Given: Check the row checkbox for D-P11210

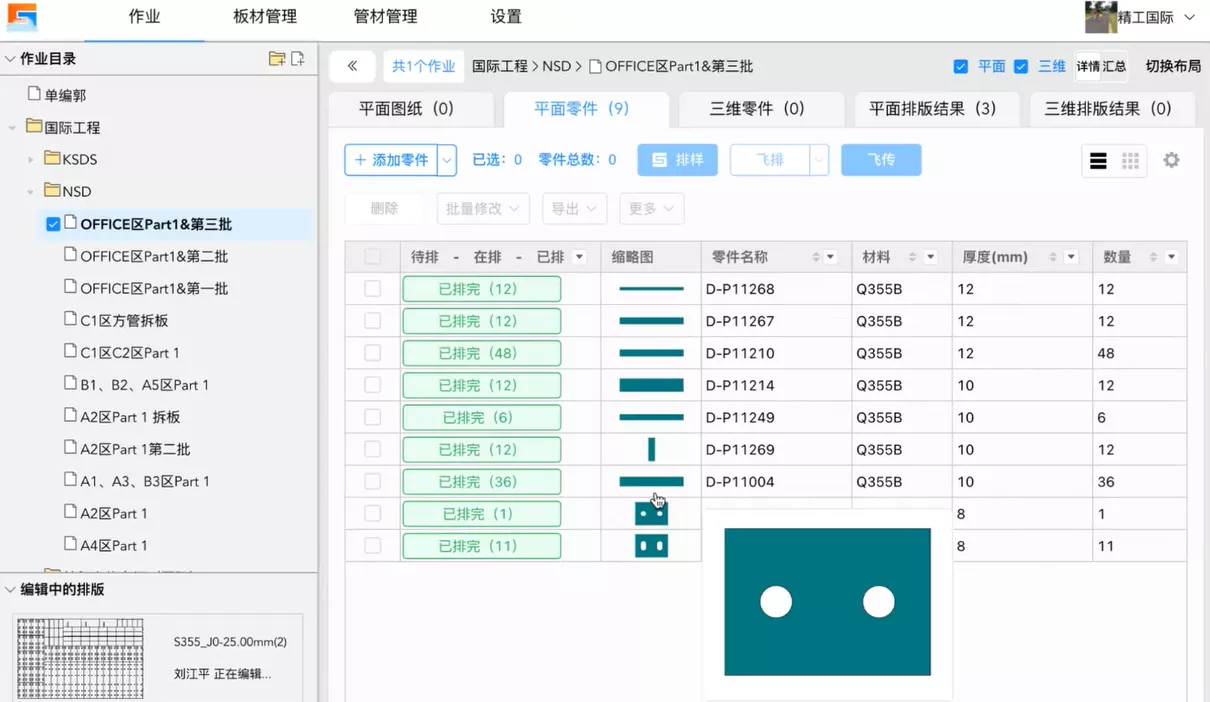Looking at the screenshot, I should coord(372,353).
